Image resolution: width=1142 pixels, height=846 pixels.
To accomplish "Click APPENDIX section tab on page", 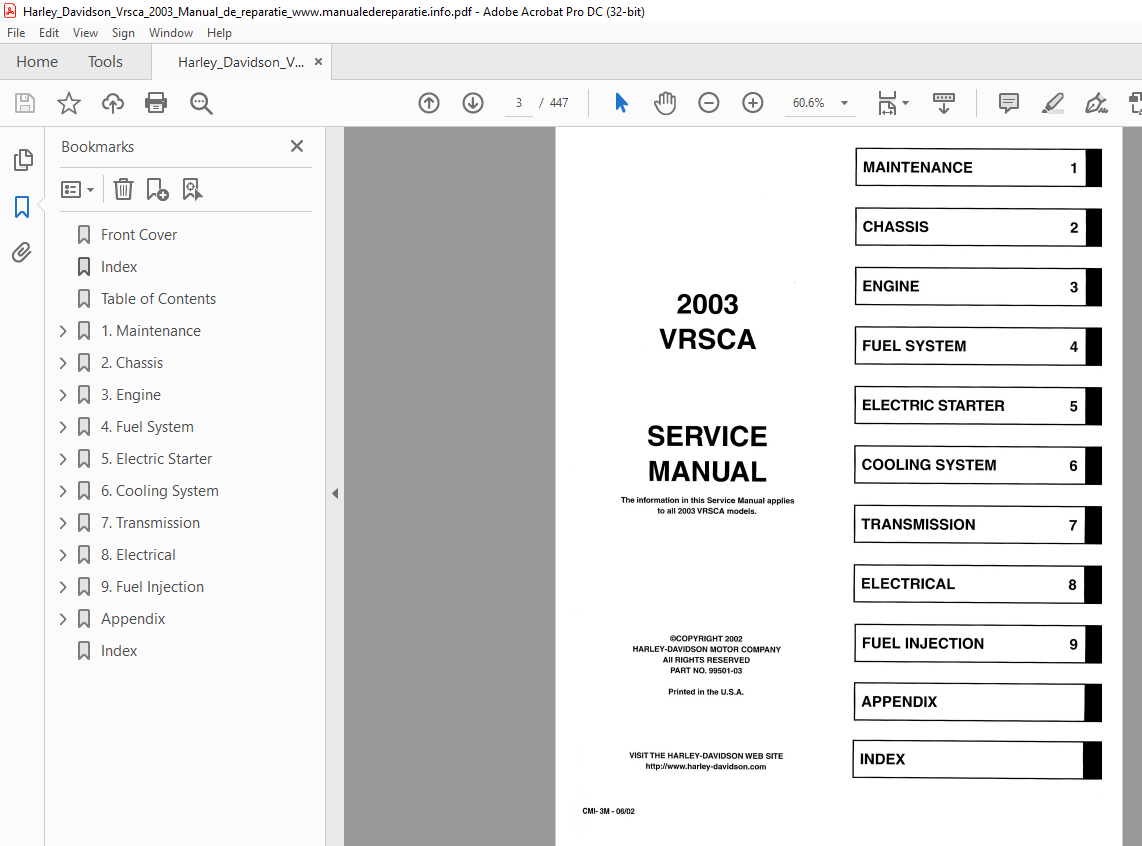I will (x=977, y=702).
